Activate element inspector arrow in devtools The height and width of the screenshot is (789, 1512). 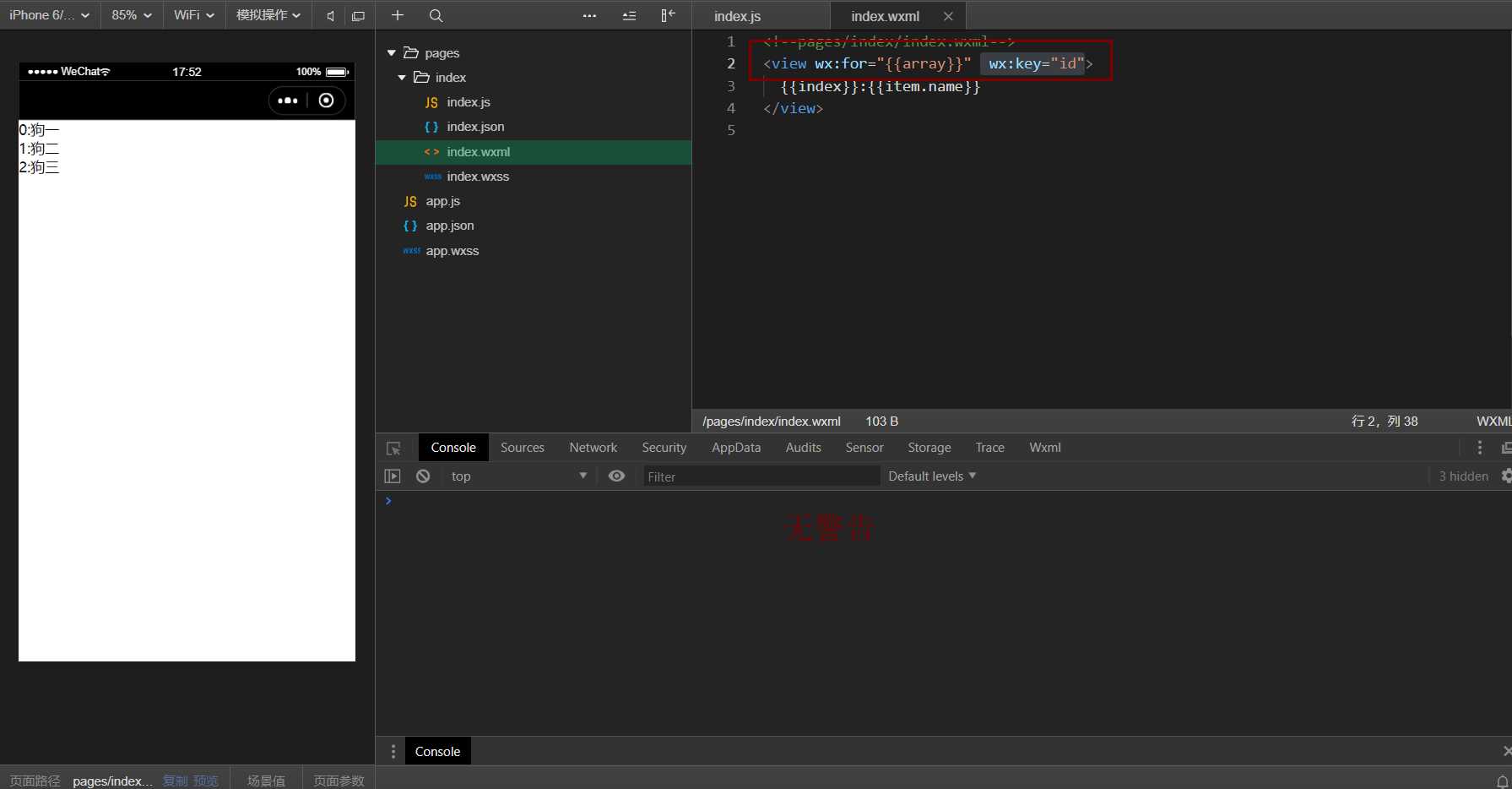pyautogui.click(x=393, y=448)
